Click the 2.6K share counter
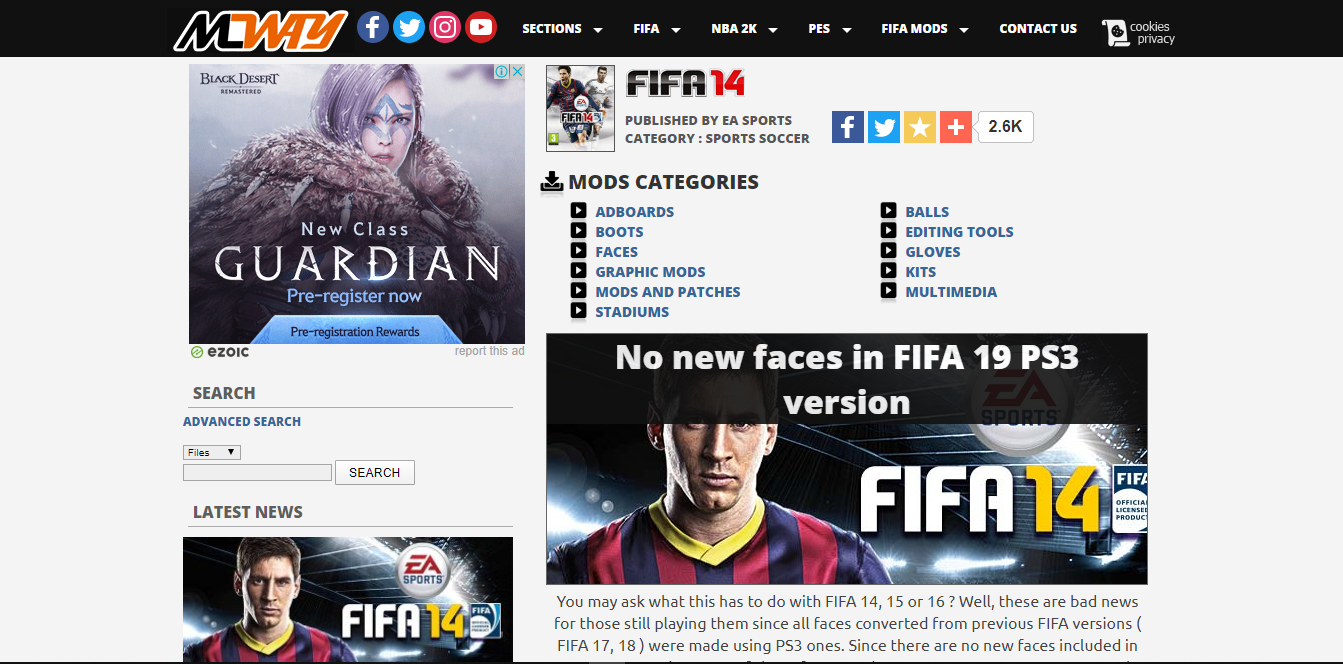1343x664 pixels. pos(1005,127)
